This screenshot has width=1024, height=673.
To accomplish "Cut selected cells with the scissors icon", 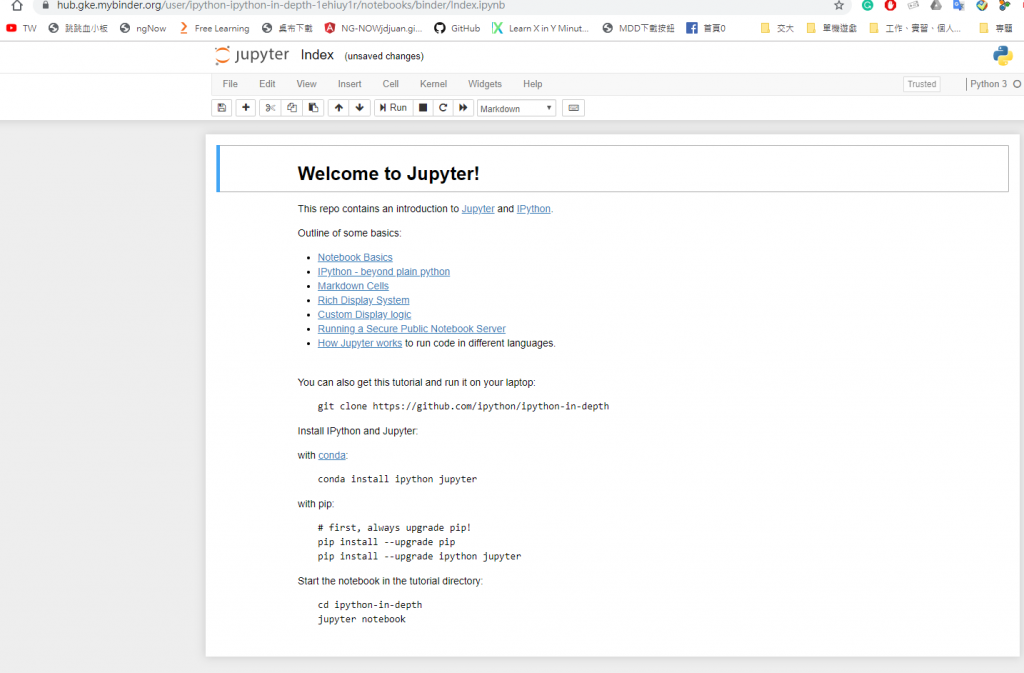I will click(270, 108).
